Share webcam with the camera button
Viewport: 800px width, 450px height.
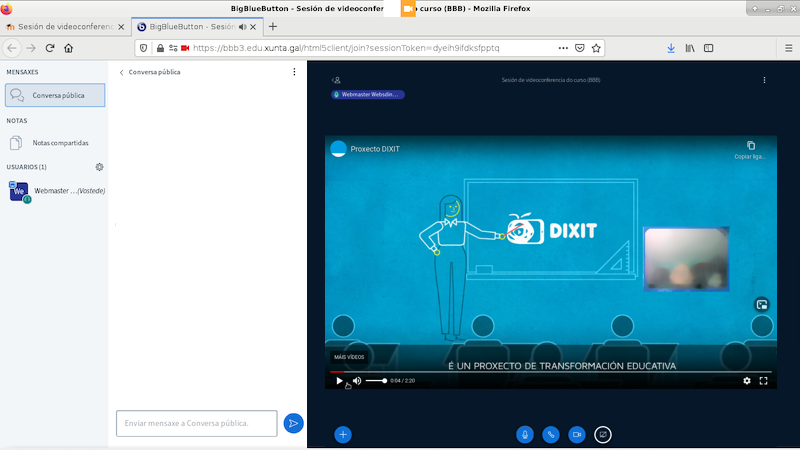click(x=577, y=435)
